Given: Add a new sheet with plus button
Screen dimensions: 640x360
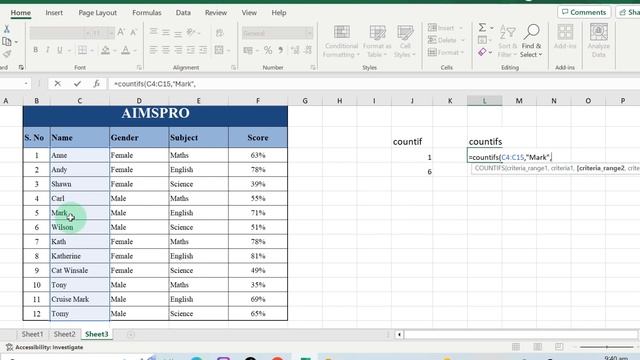Looking at the screenshot, I should point(131,335).
